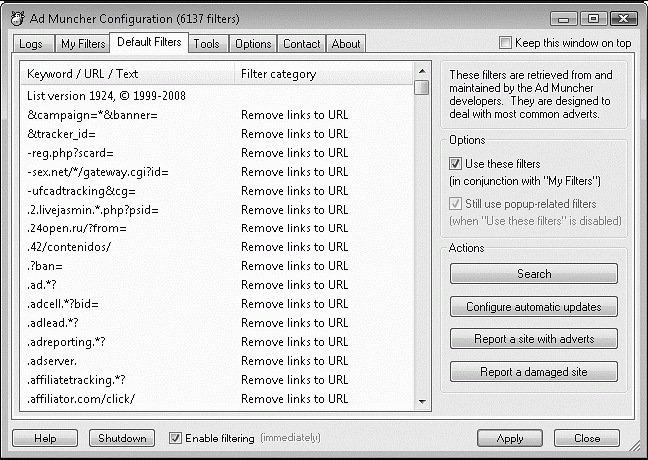Click the Help button
This screenshot has width=648, height=460.
(45, 438)
